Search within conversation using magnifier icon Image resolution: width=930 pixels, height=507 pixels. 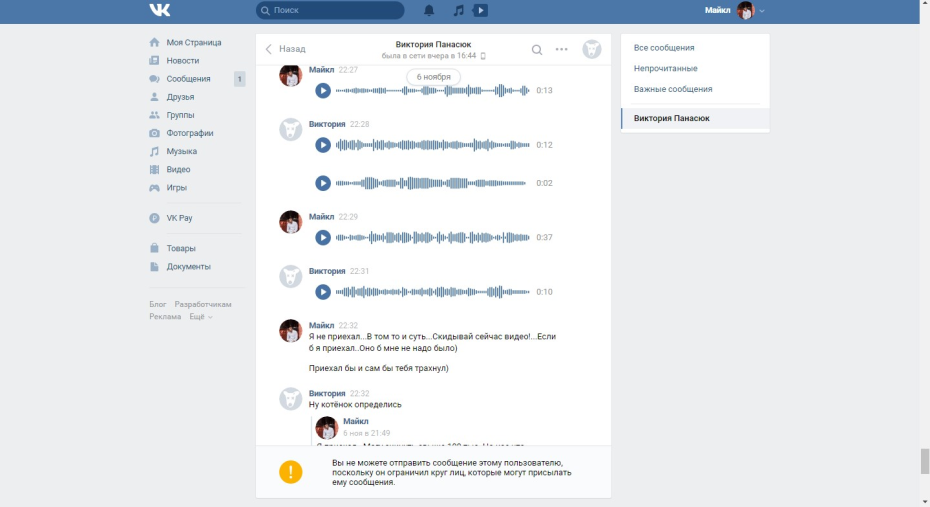(x=537, y=49)
